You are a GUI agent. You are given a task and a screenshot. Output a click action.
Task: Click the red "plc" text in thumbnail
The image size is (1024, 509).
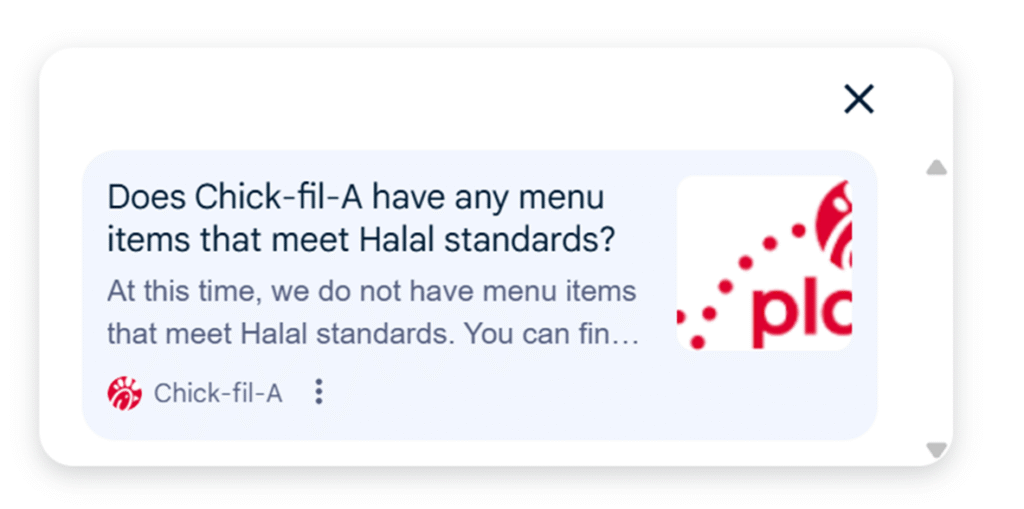801,314
